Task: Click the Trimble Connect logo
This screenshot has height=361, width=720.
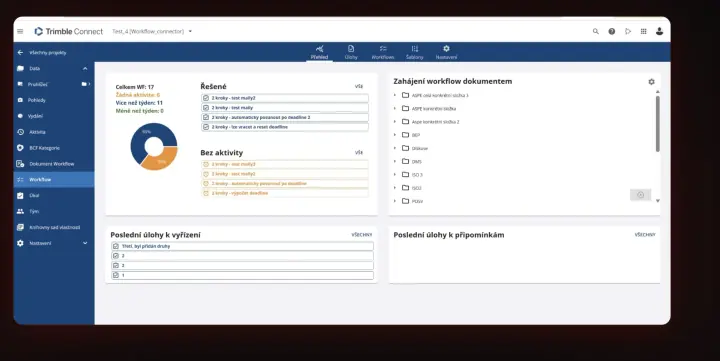Action: coord(69,31)
